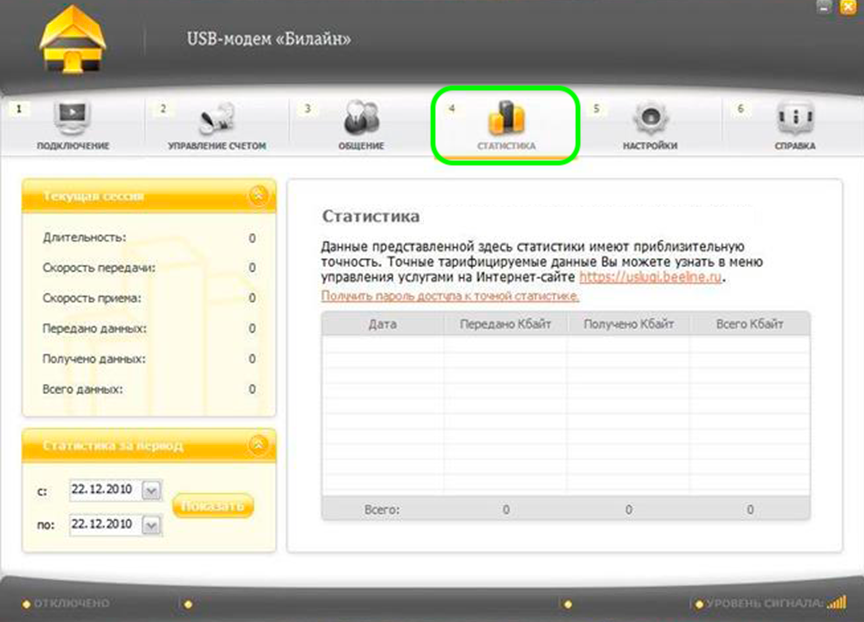
Task: Click the Всего: total row label
Action: point(382,510)
